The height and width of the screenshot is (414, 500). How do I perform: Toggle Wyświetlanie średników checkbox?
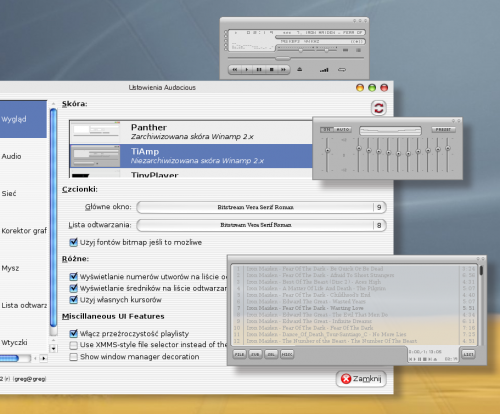[73, 288]
